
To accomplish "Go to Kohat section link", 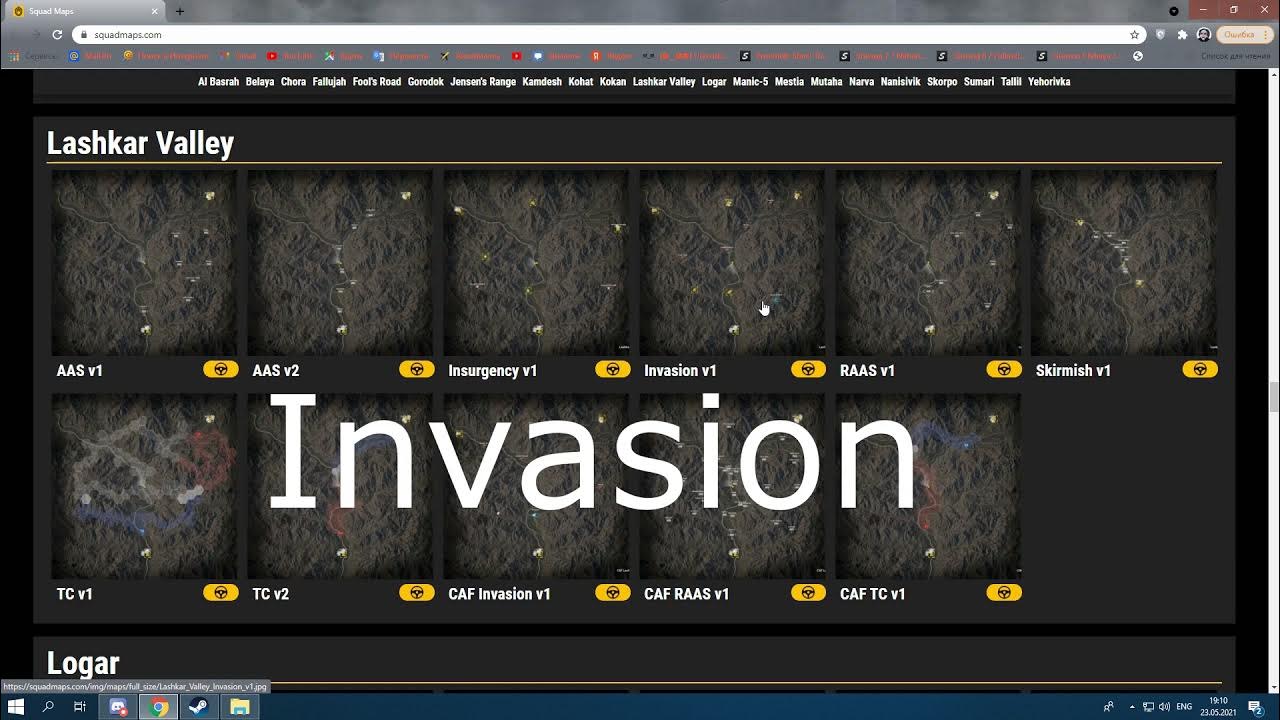I will point(581,82).
